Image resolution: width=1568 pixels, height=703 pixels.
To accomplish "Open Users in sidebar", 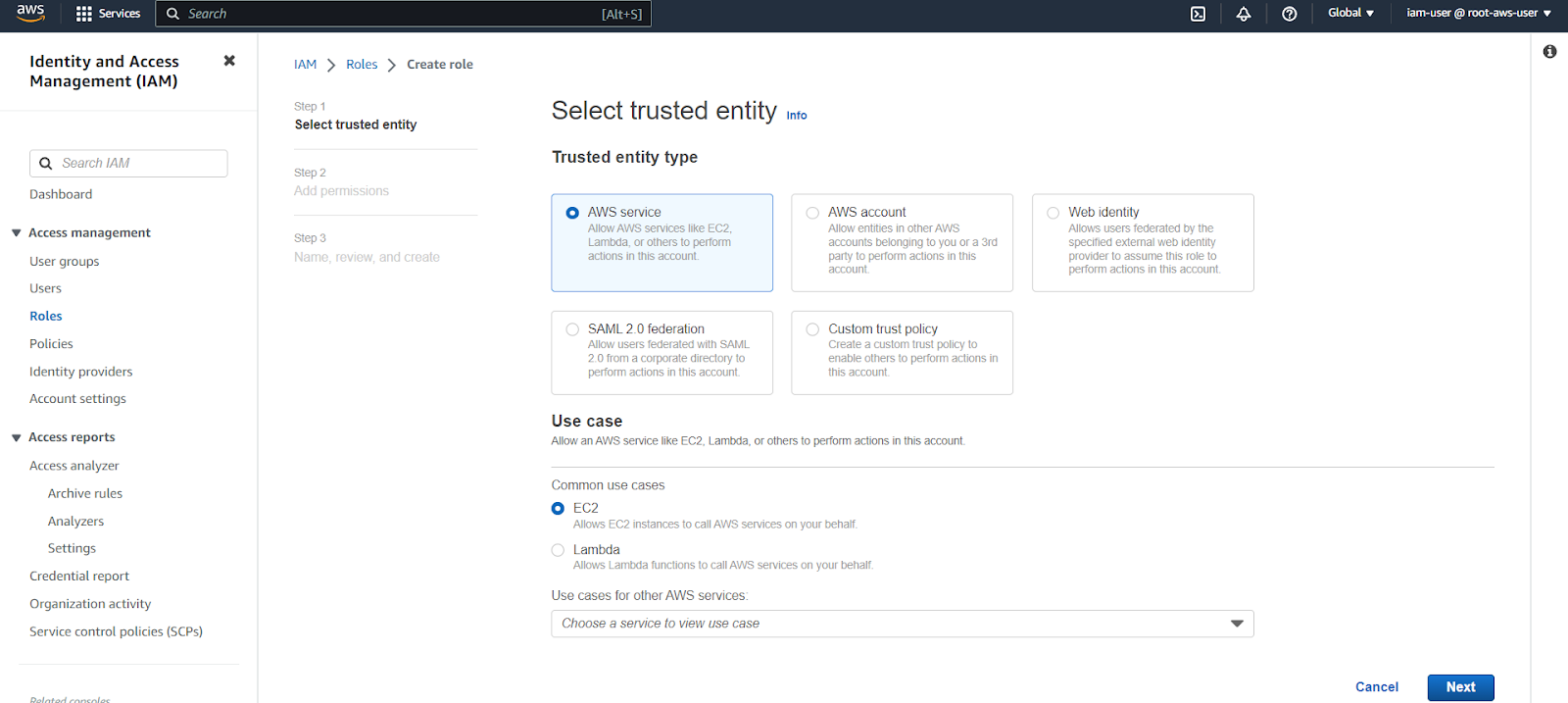I will coord(45,288).
